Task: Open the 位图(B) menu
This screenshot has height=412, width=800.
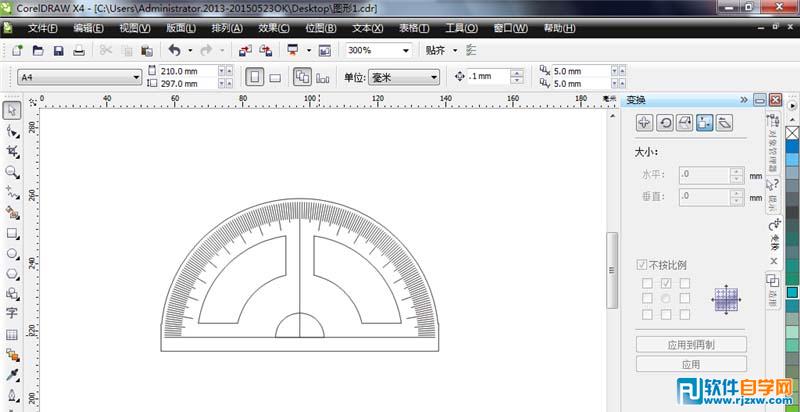Action: [x=320, y=29]
